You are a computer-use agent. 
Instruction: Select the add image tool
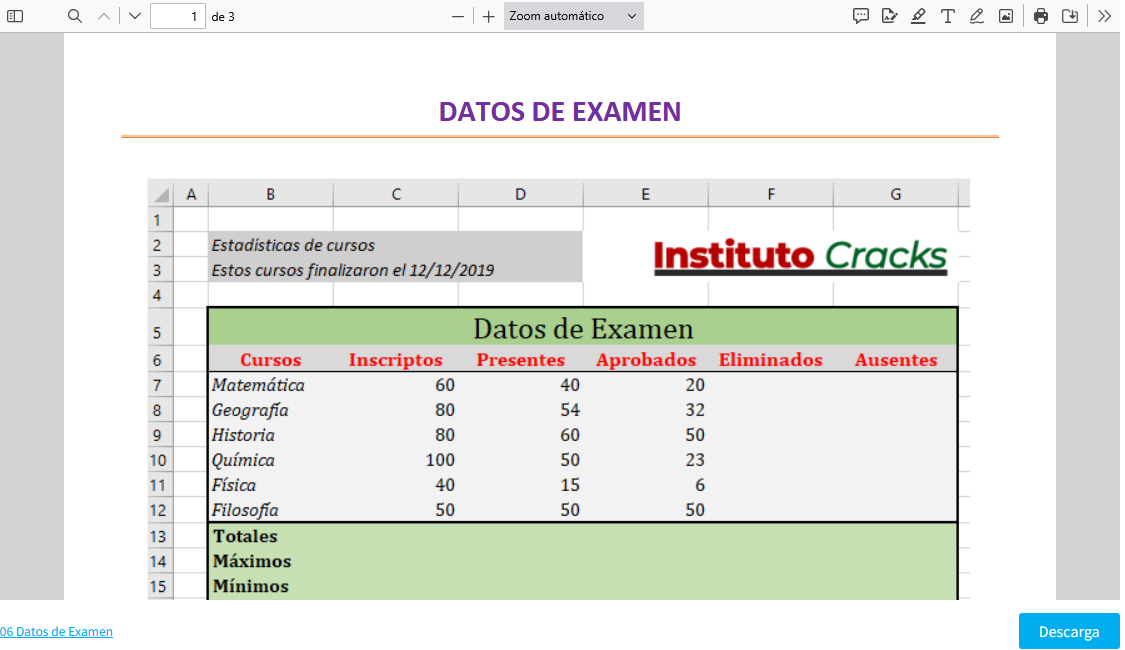click(1005, 16)
